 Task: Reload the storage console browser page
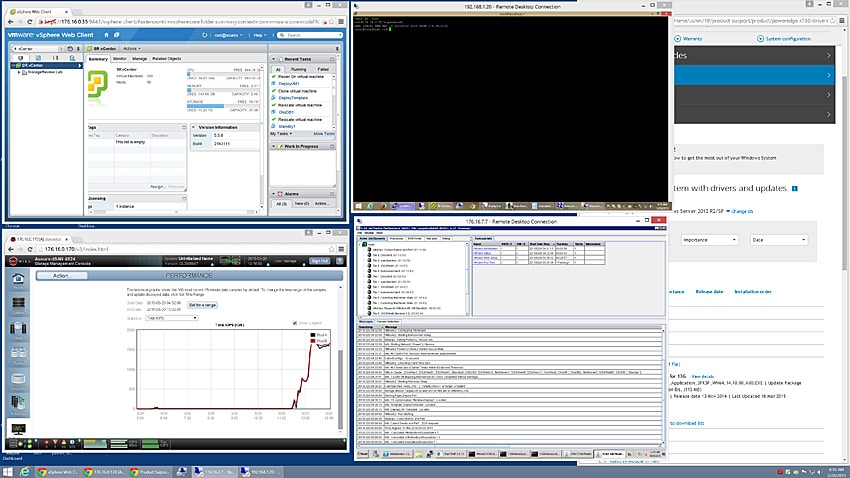[x=29, y=249]
